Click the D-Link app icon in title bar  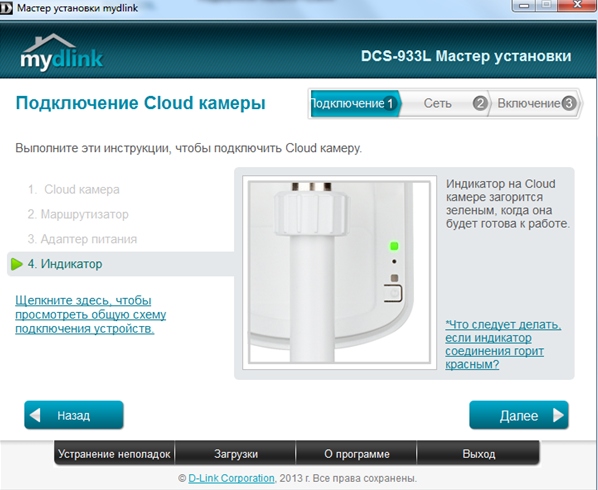pos(6,8)
